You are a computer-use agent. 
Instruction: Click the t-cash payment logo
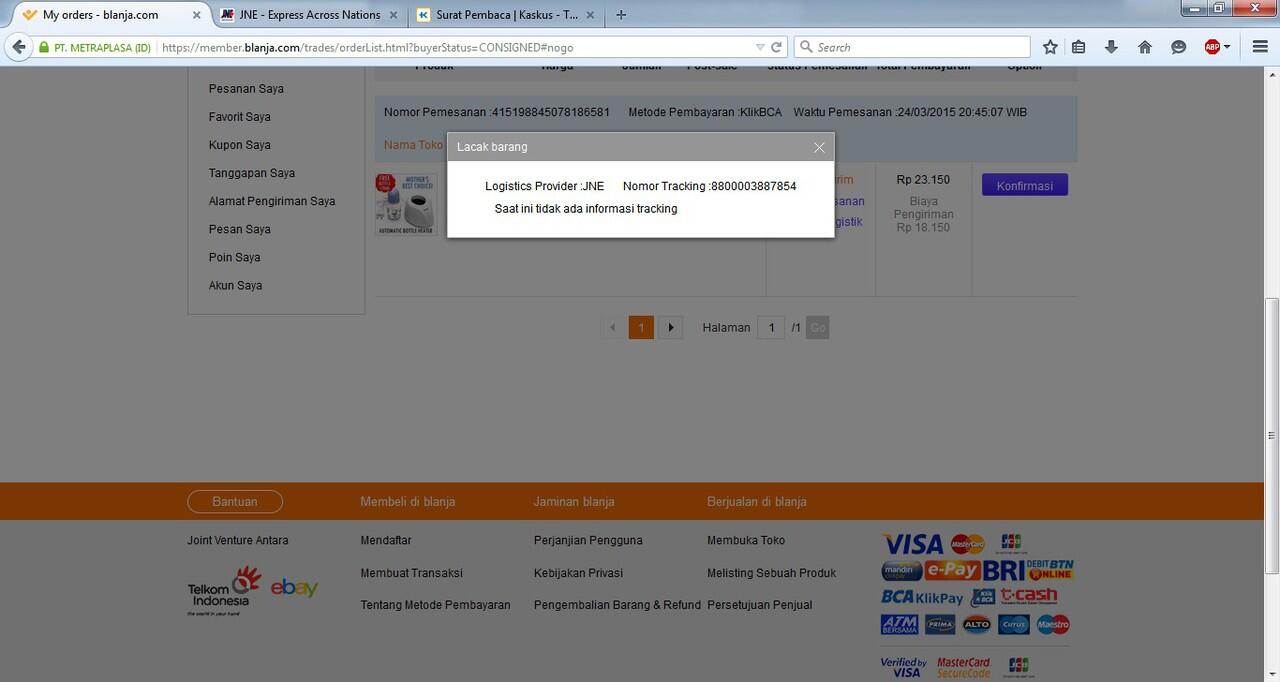[x=1028, y=596]
